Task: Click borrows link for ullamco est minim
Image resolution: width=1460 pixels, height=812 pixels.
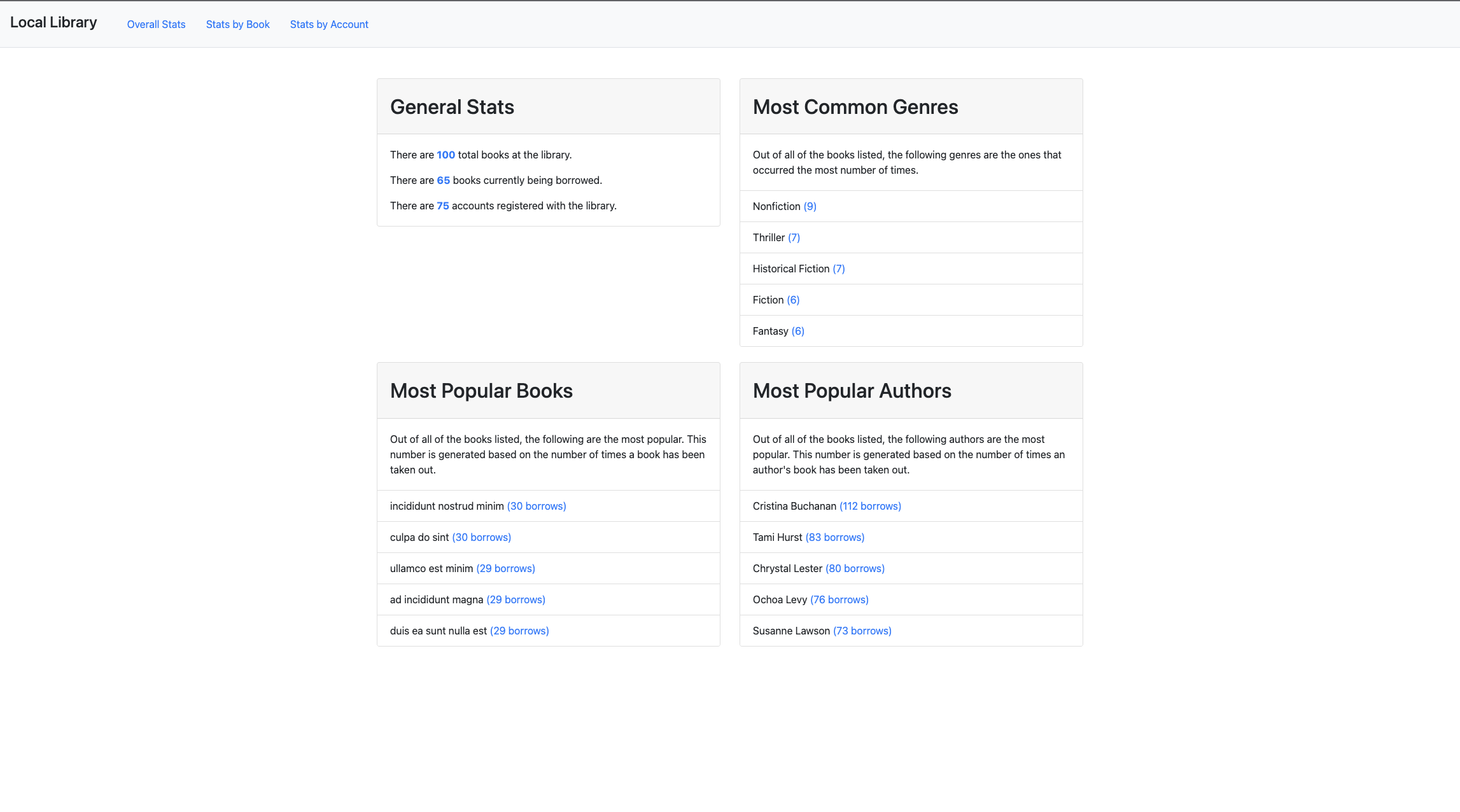Action: pyautogui.click(x=505, y=568)
